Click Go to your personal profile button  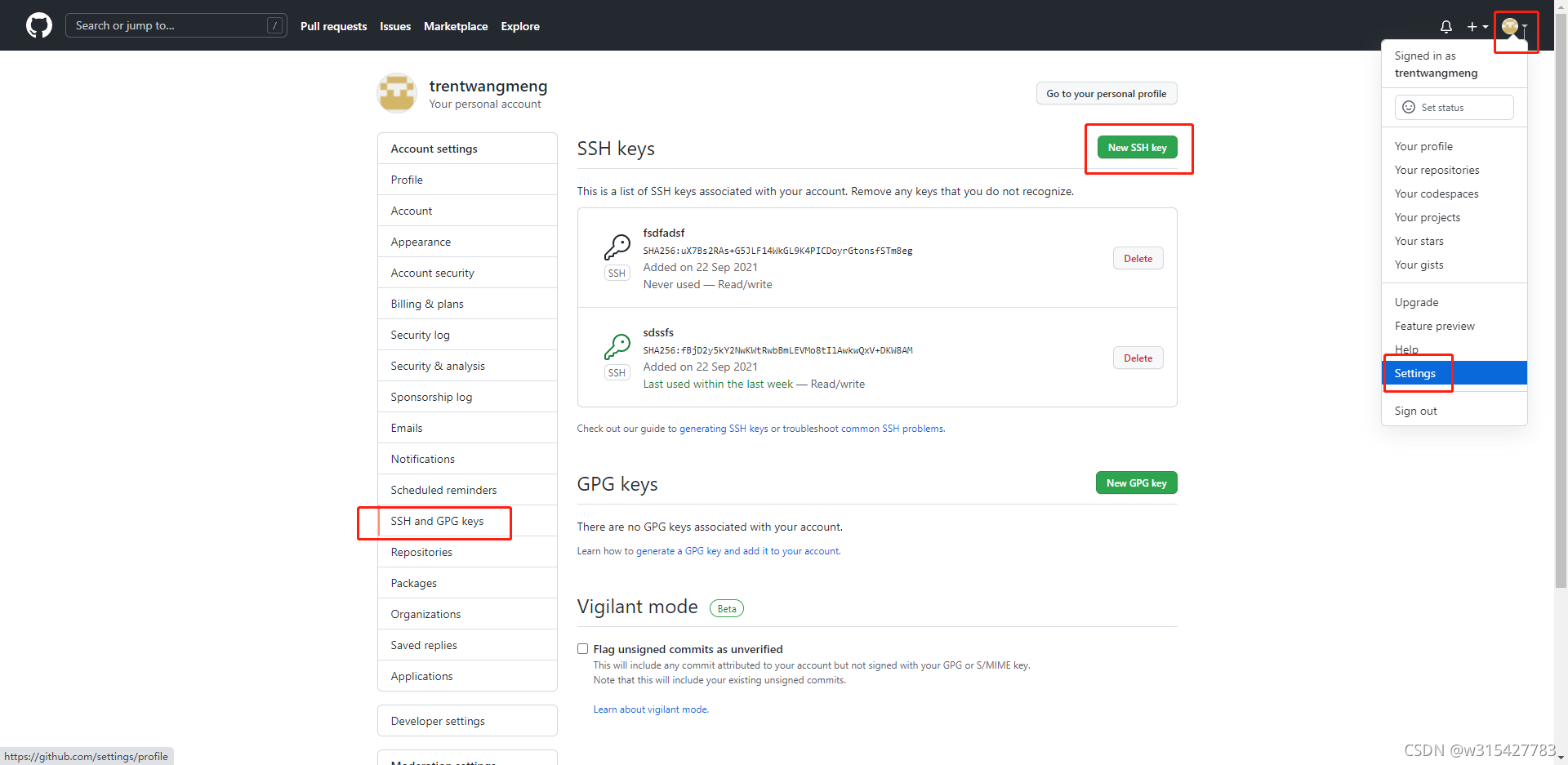tap(1106, 93)
